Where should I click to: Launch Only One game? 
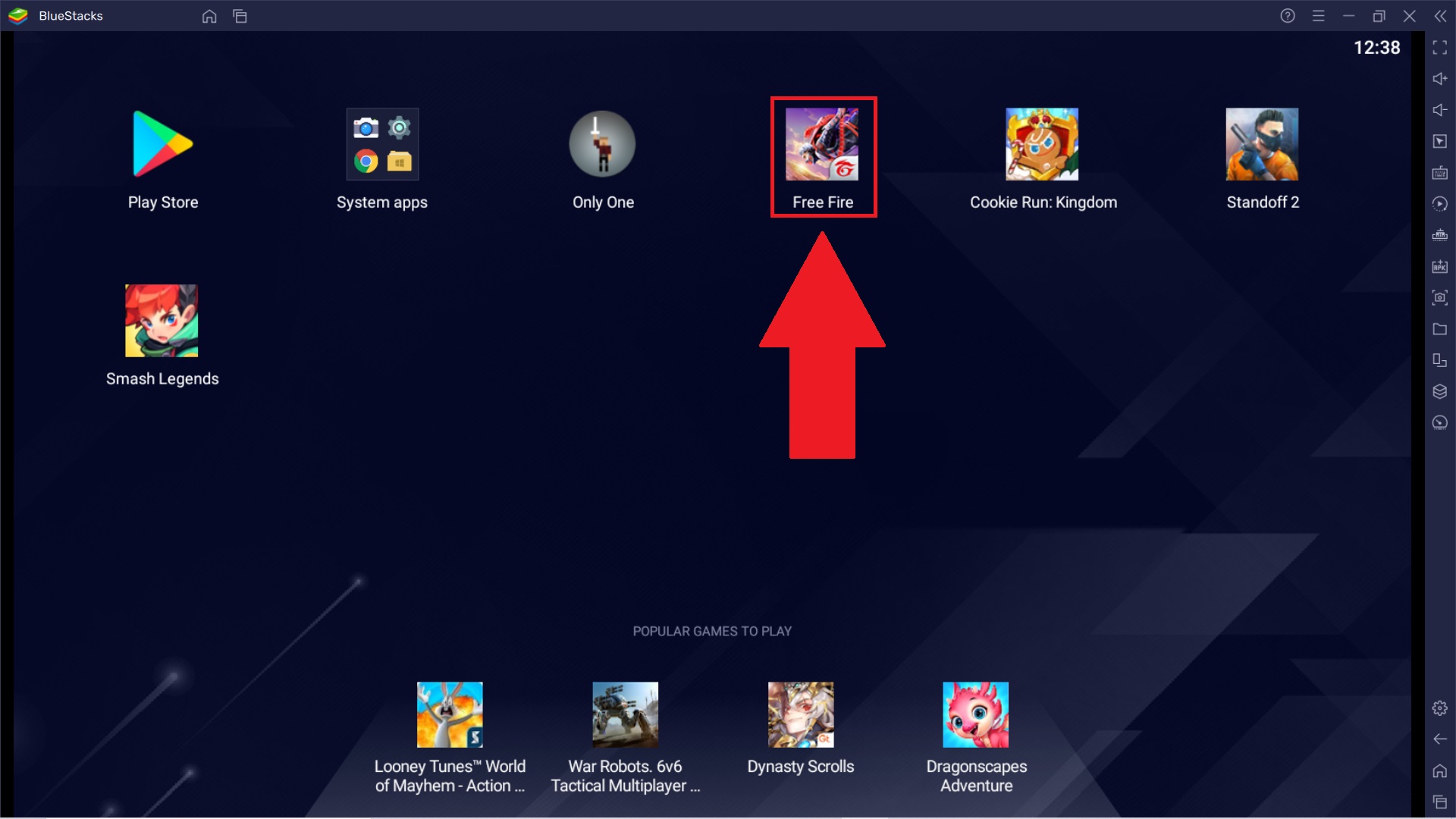click(602, 156)
